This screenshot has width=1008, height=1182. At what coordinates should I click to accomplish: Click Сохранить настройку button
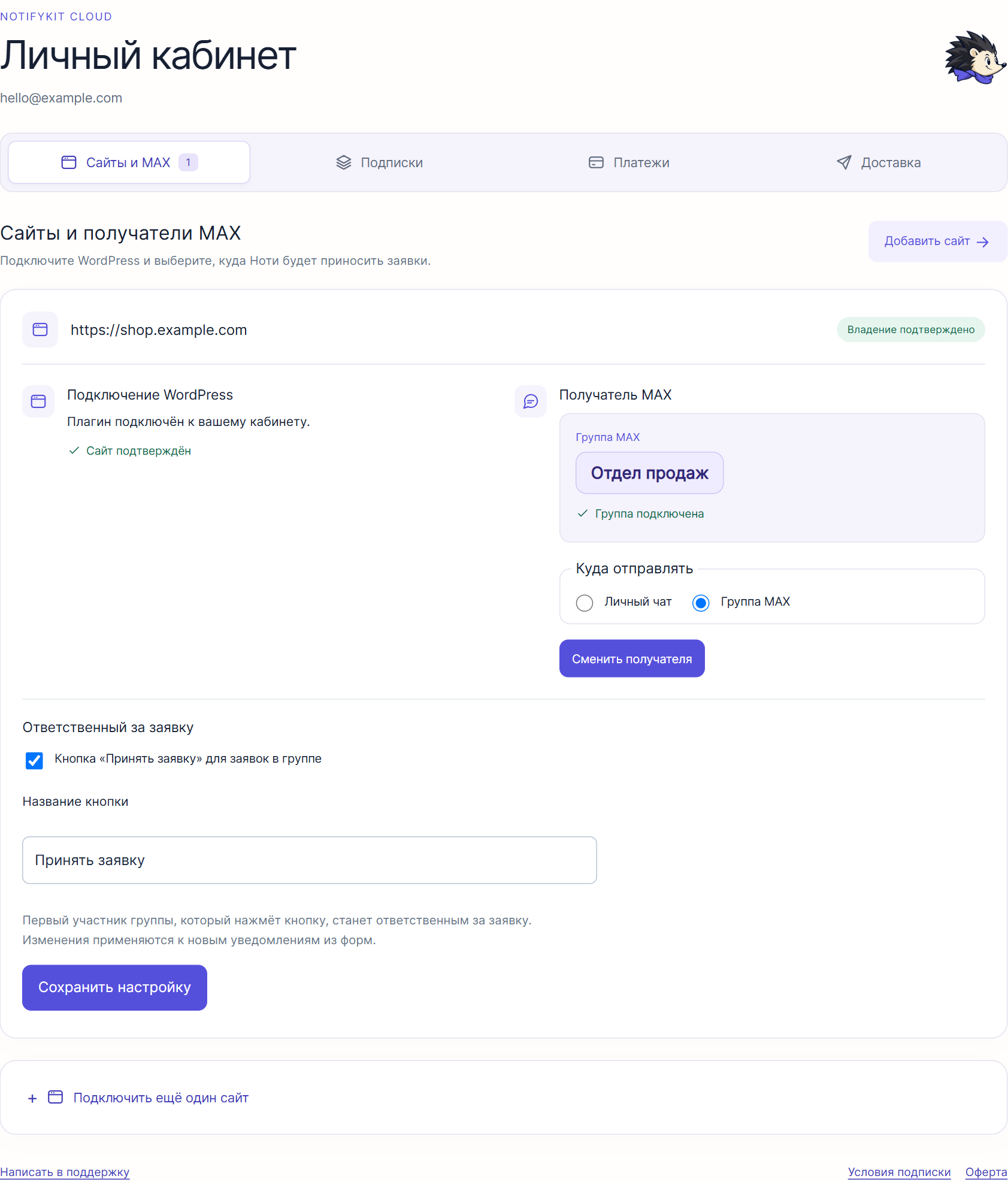pyautogui.click(x=114, y=987)
